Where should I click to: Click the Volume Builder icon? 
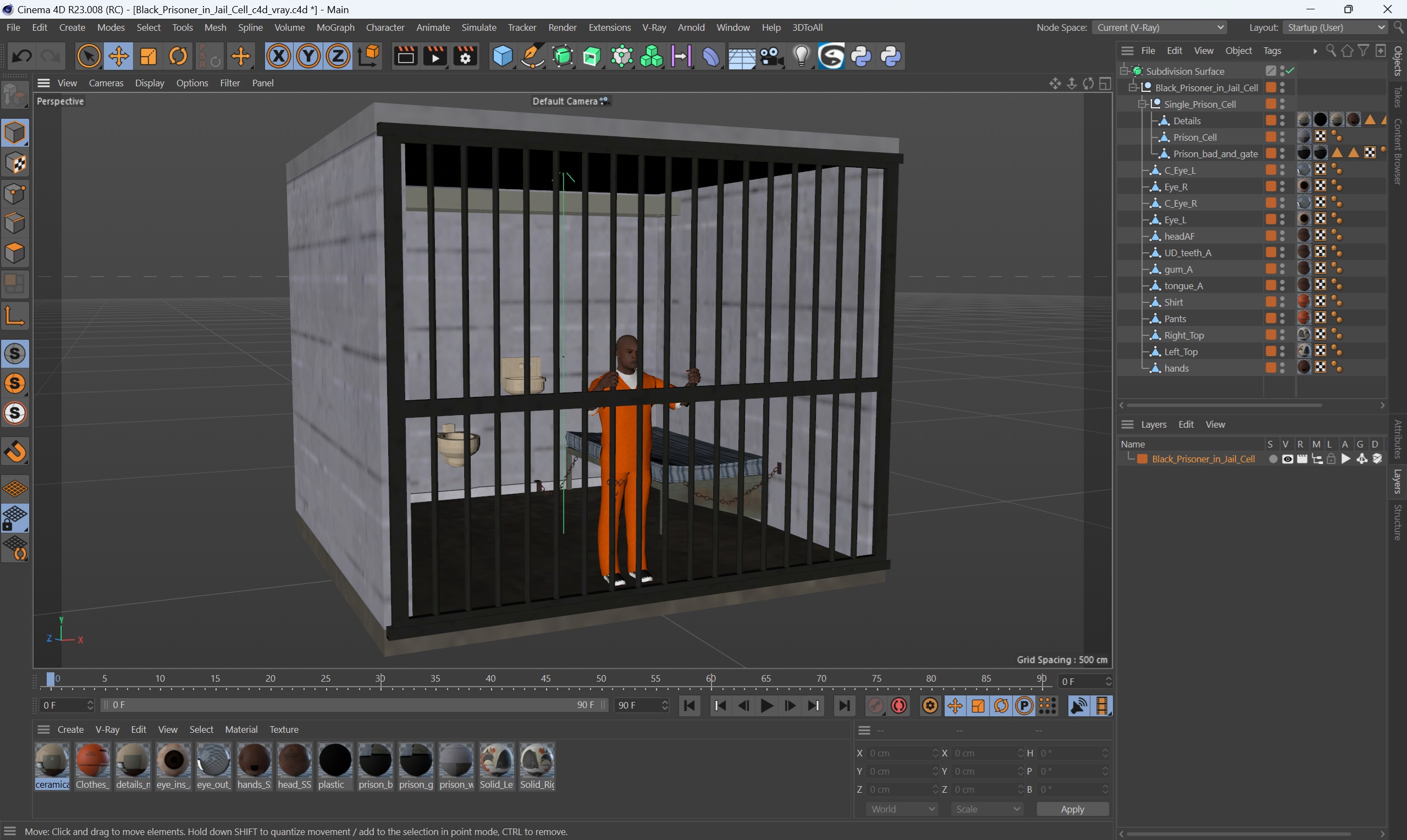click(x=652, y=56)
